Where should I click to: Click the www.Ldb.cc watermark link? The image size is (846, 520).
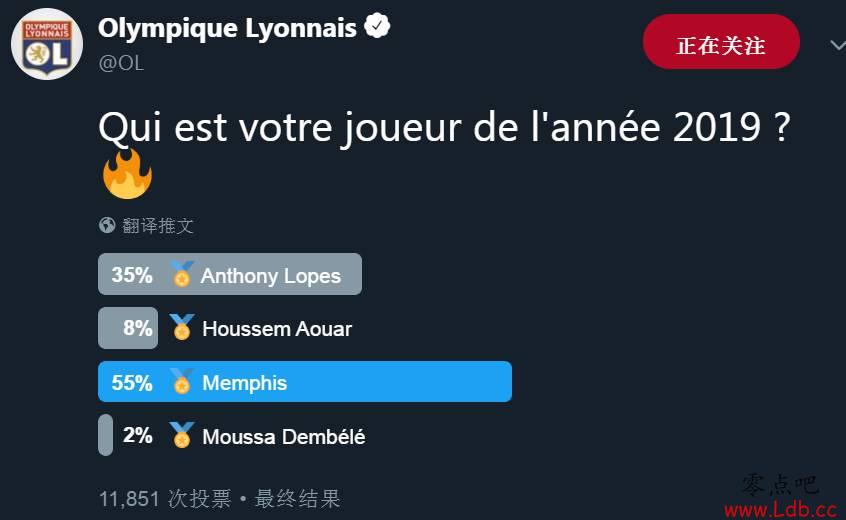(781, 509)
